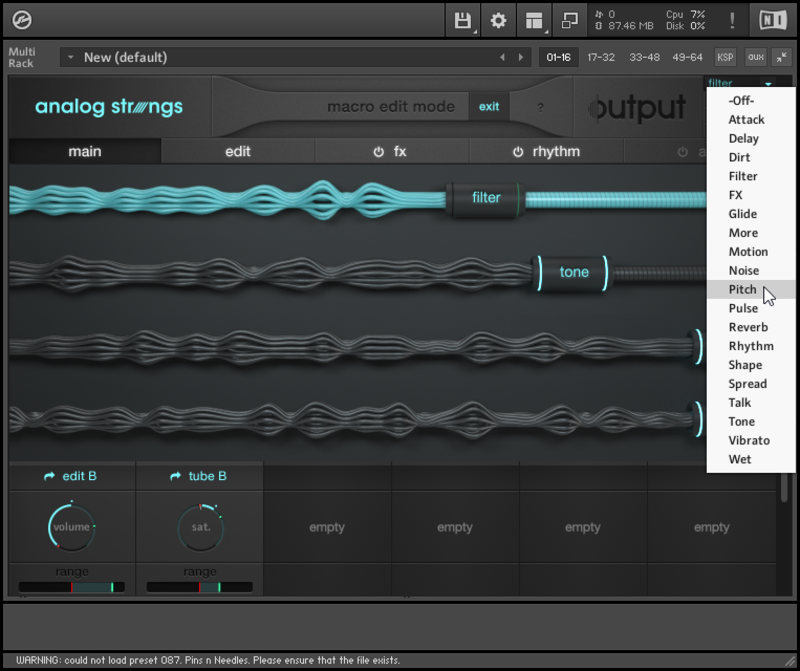Show channels 33-48 page
The width and height of the screenshot is (800, 671).
(644, 57)
